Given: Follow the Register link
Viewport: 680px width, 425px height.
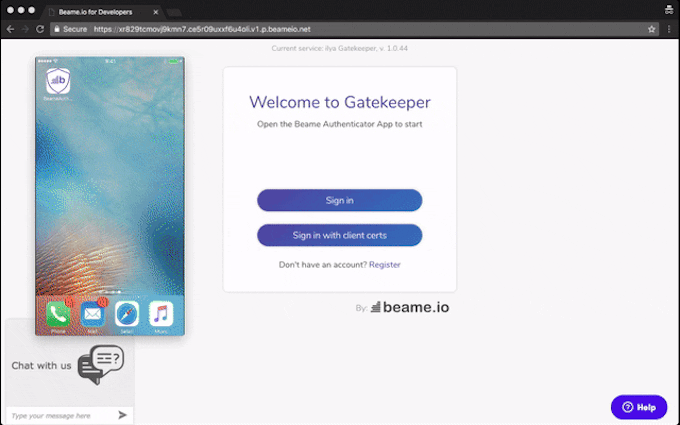Looking at the screenshot, I should pyautogui.click(x=385, y=265).
